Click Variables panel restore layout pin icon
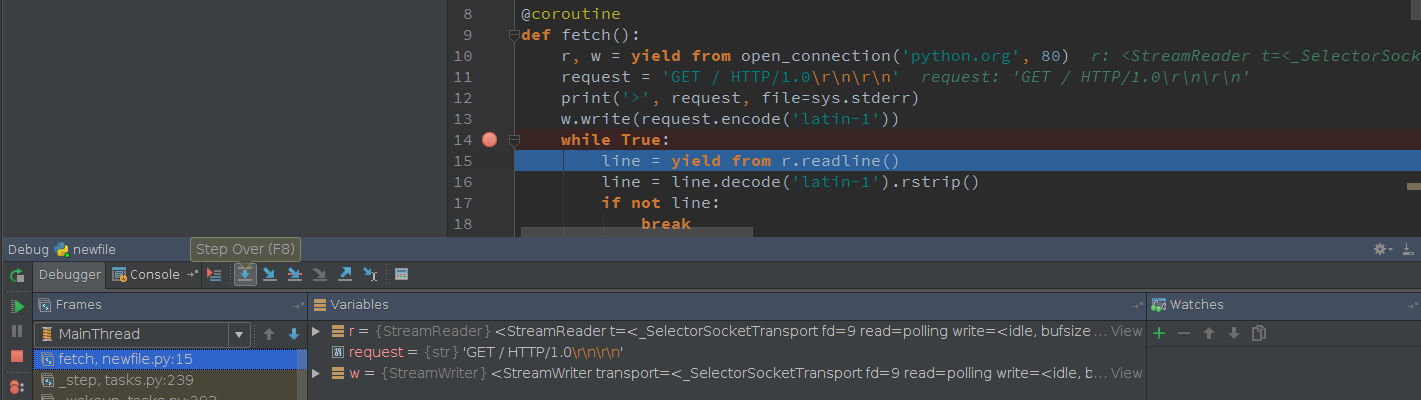The width and height of the screenshot is (1421, 400). (x=1137, y=306)
